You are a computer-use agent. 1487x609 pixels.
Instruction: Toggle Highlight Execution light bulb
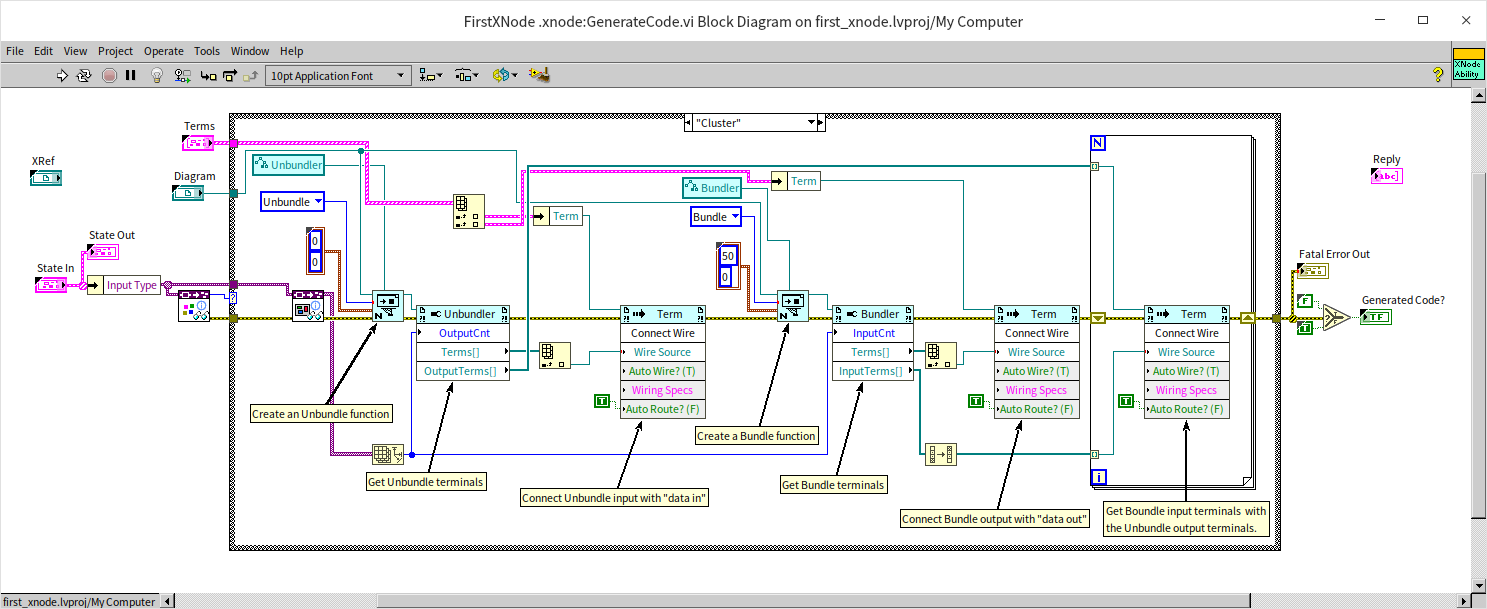coord(157,75)
